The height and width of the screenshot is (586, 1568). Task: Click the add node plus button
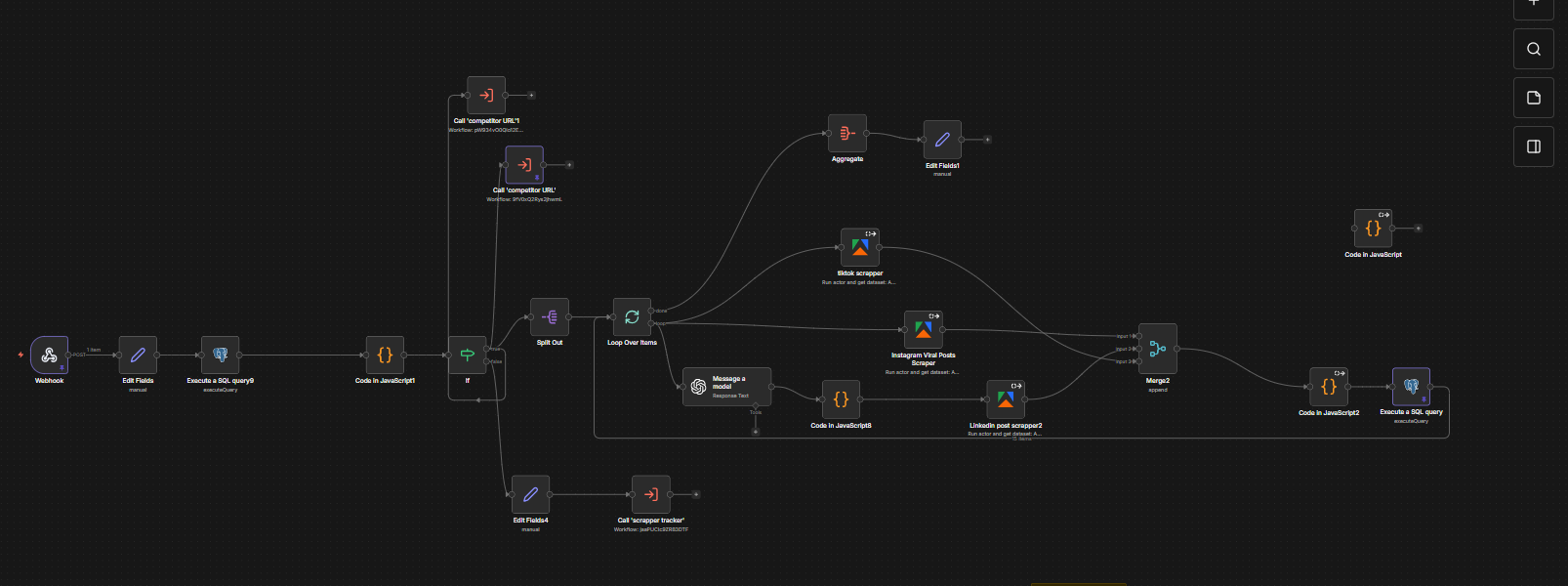pyautogui.click(x=1534, y=5)
